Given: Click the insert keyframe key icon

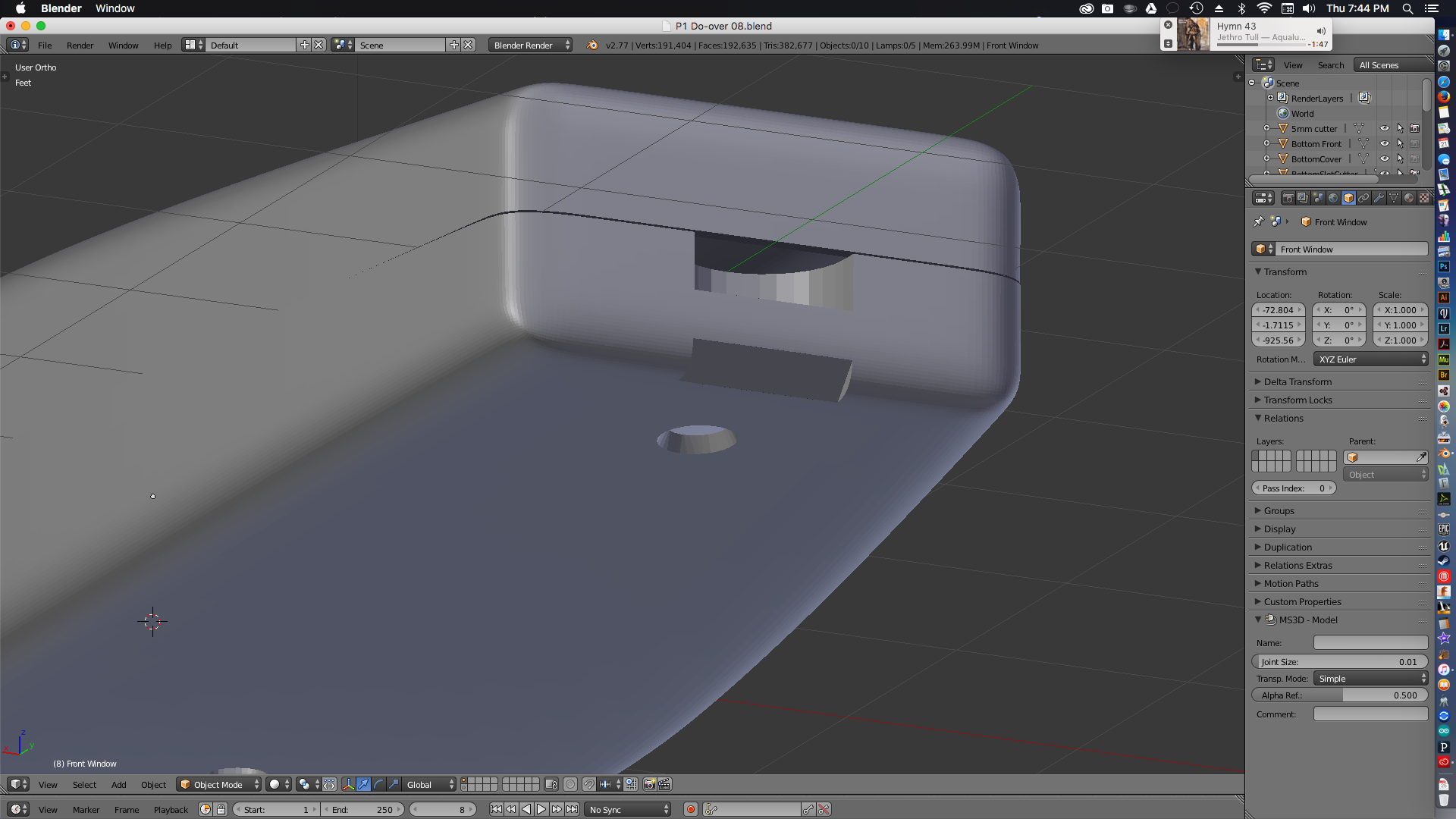Looking at the screenshot, I should (808, 809).
